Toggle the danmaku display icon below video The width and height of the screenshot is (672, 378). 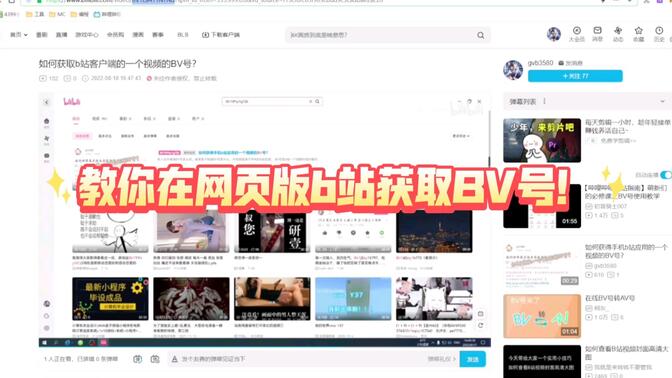click(137, 359)
